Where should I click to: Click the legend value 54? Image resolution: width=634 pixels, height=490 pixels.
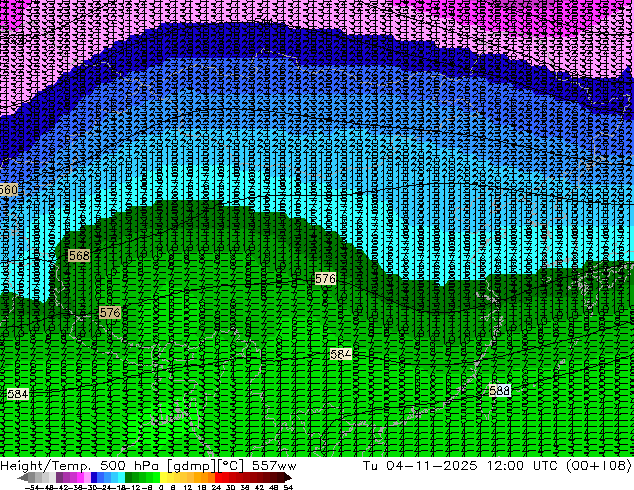point(288,487)
